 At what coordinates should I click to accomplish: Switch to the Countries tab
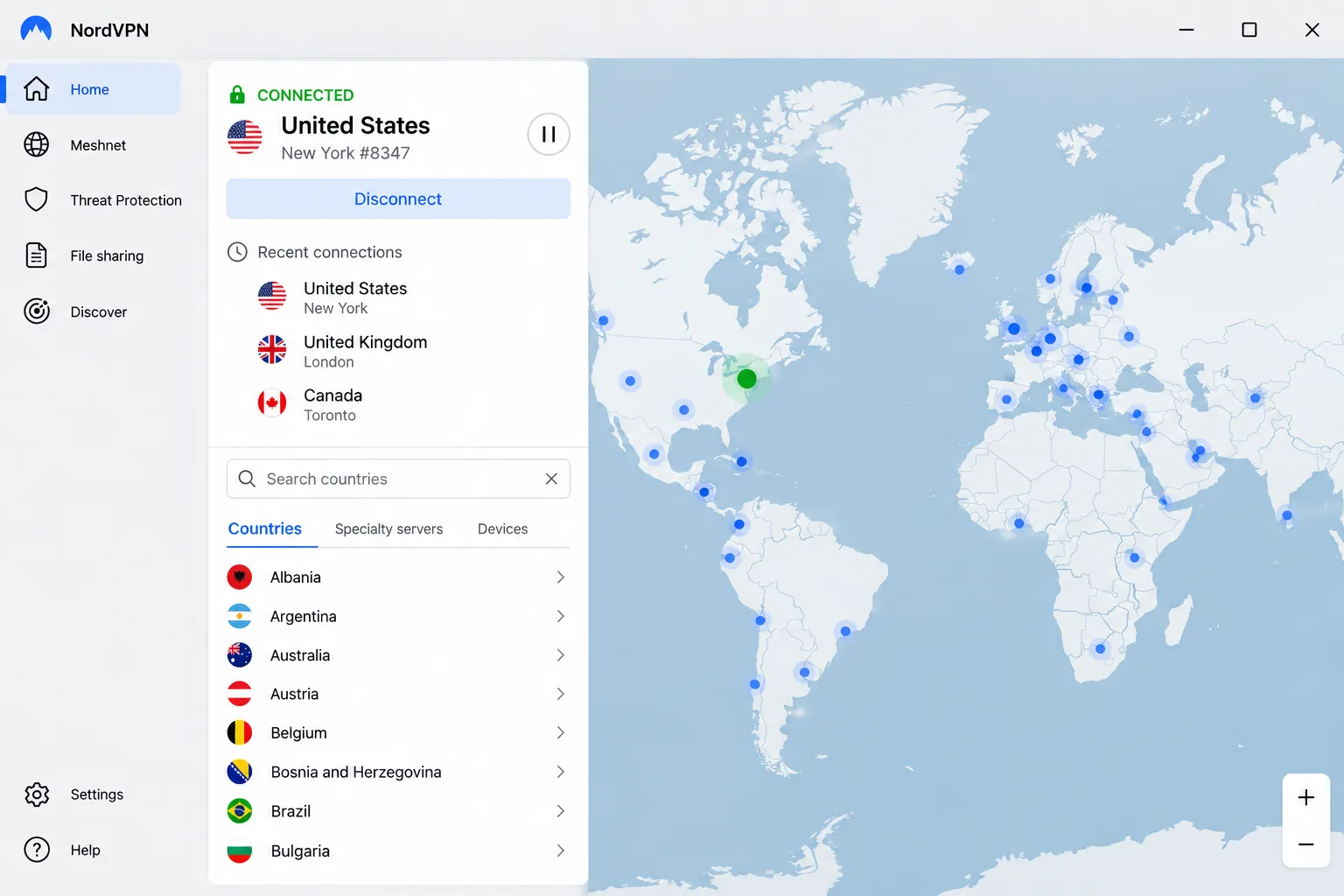265,528
